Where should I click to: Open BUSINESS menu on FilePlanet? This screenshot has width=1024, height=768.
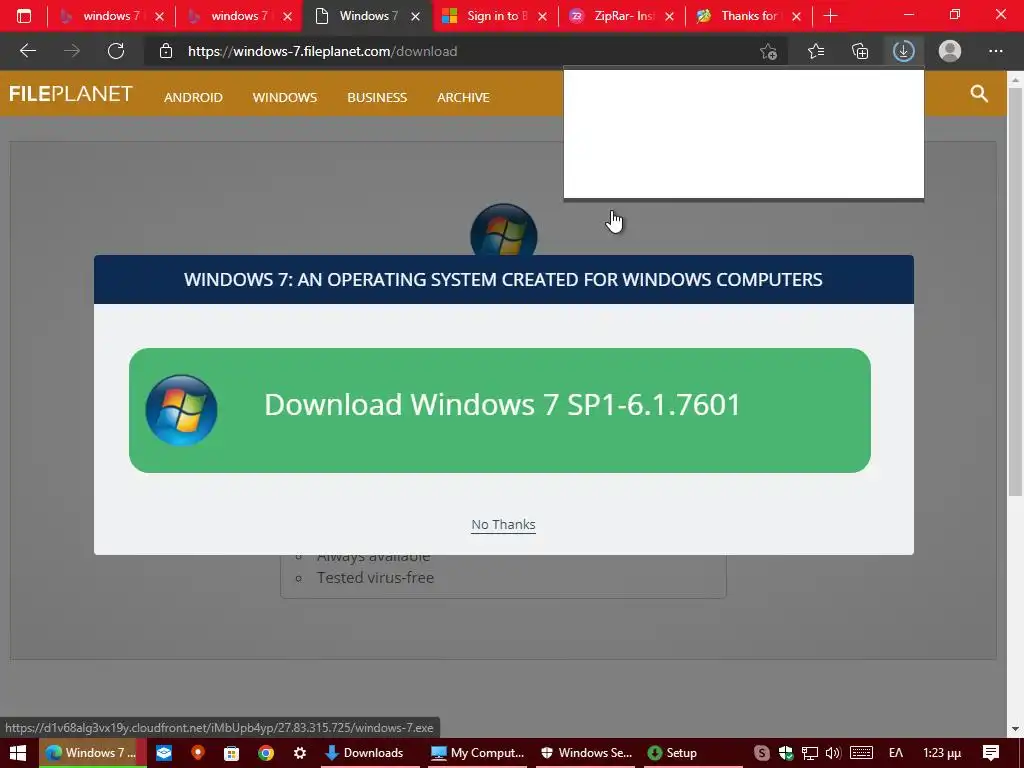pos(377,97)
